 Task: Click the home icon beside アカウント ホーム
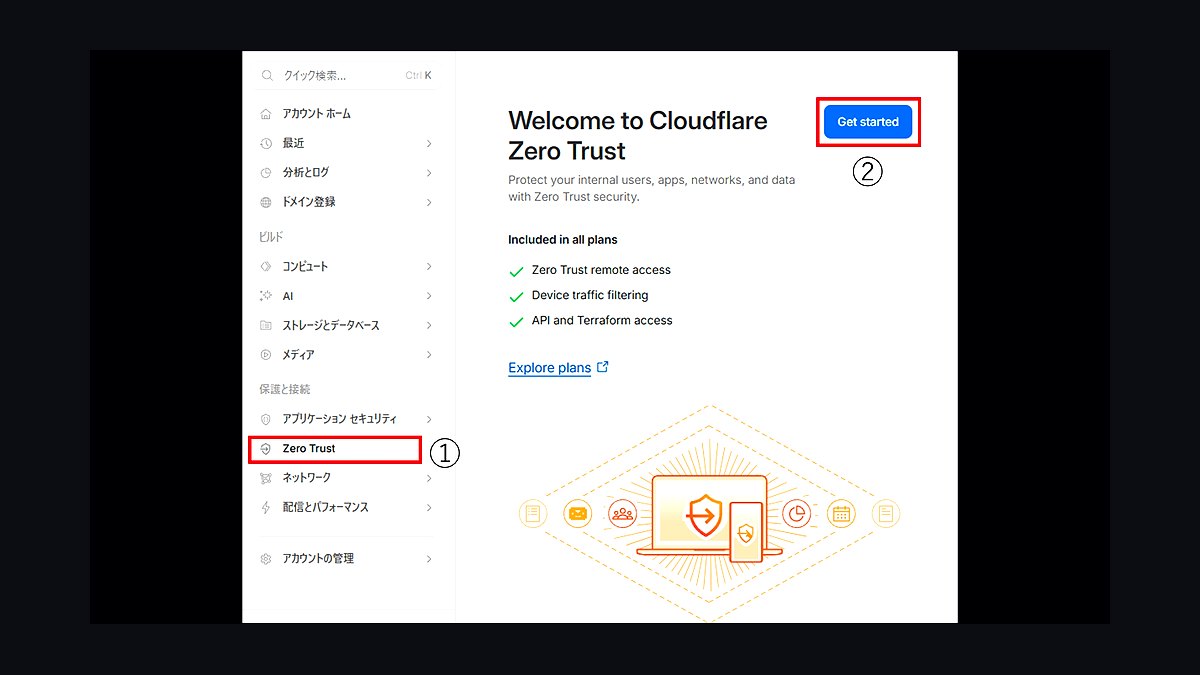point(265,114)
